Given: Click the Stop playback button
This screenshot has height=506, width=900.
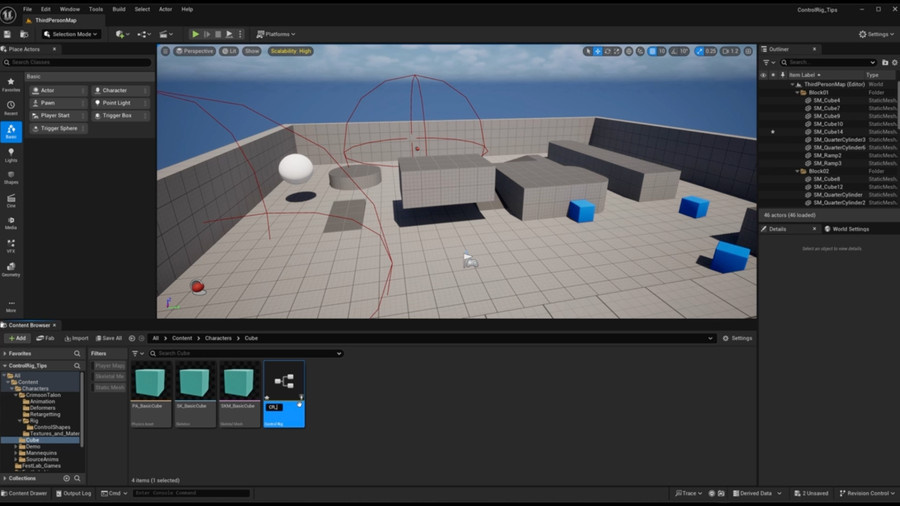Looking at the screenshot, I should pos(218,34).
